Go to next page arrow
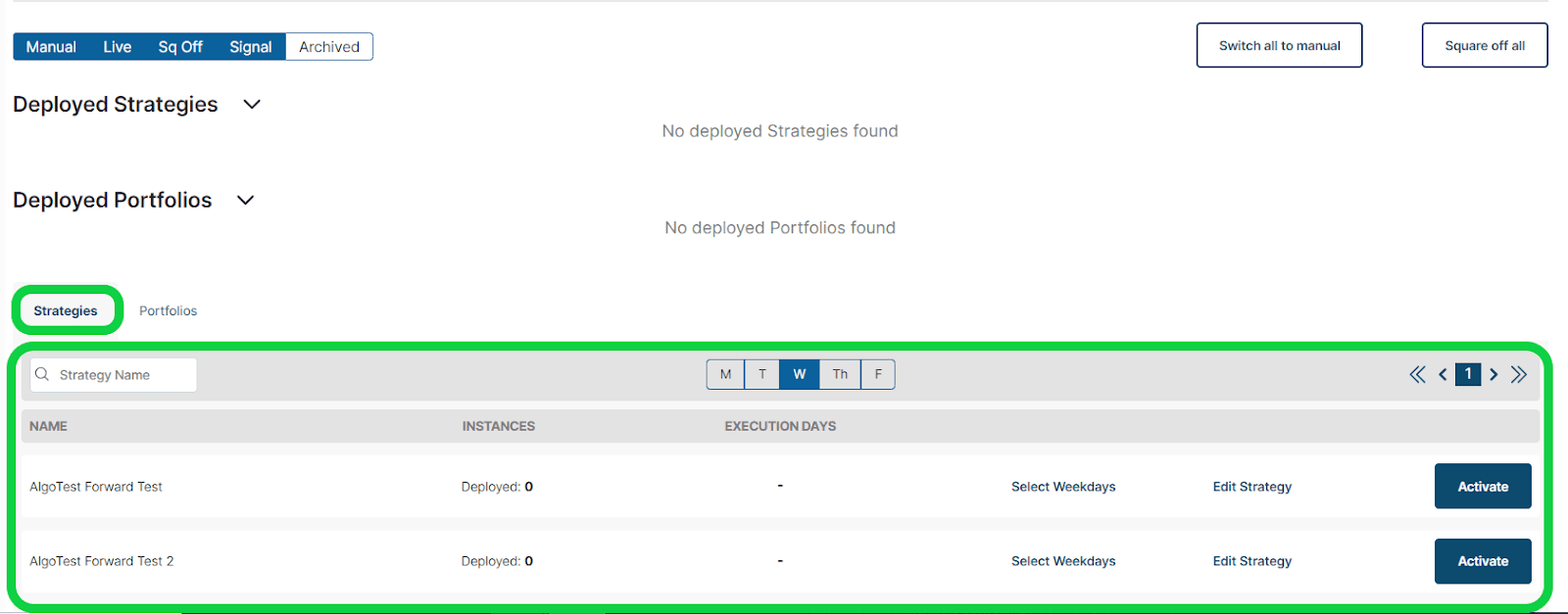 [1494, 374]
